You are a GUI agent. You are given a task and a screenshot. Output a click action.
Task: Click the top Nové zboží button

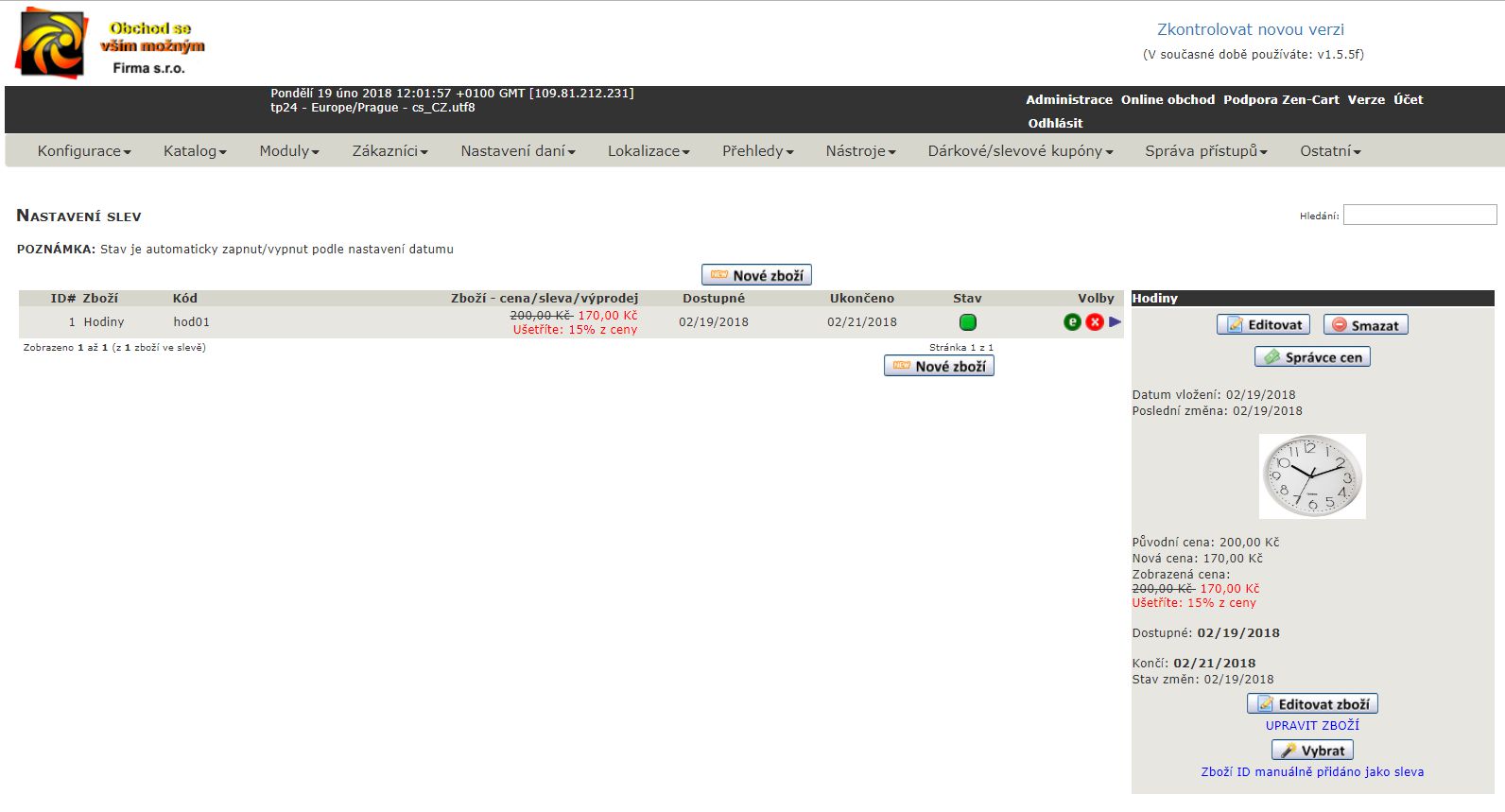756,275
